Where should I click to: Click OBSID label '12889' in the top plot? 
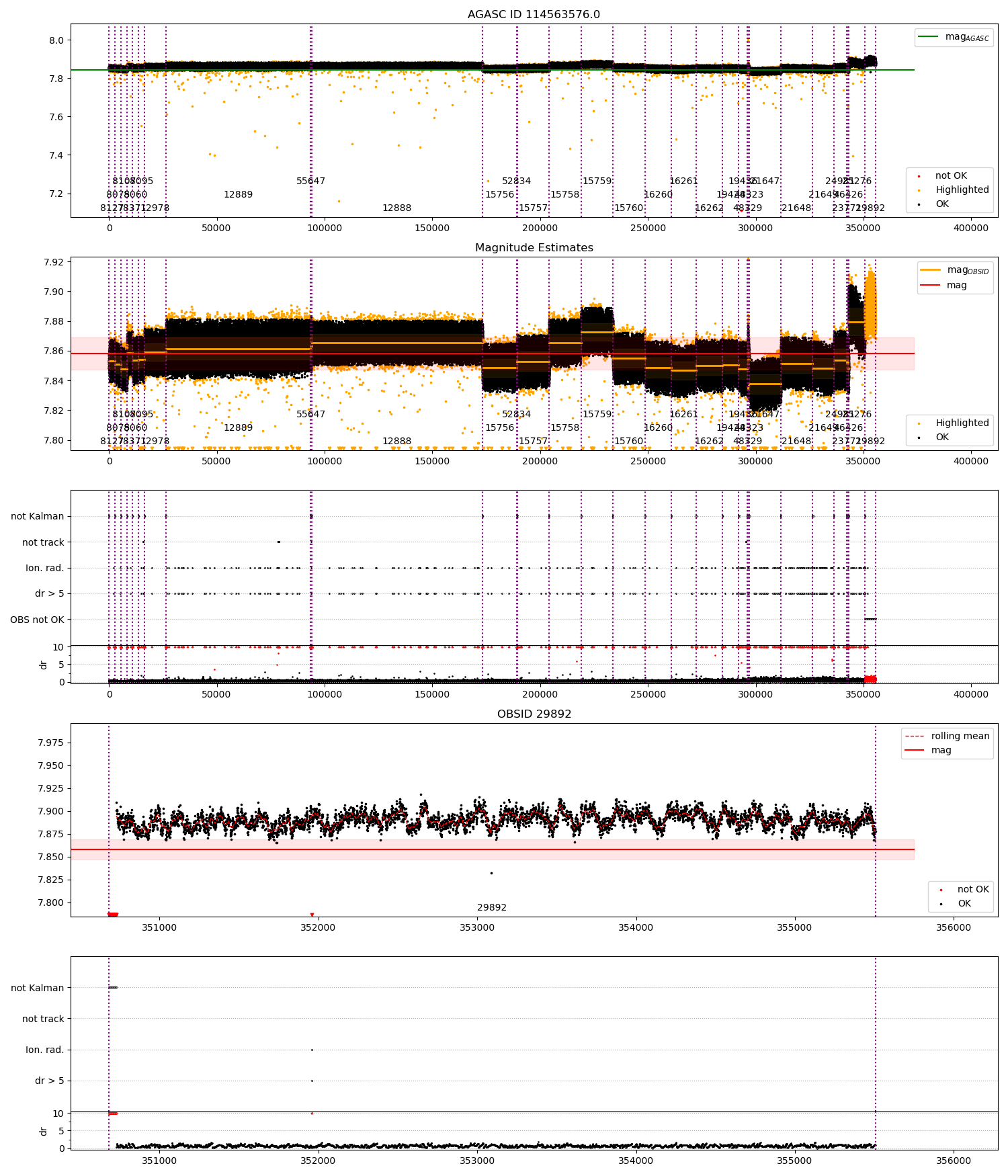click(238, 194)
